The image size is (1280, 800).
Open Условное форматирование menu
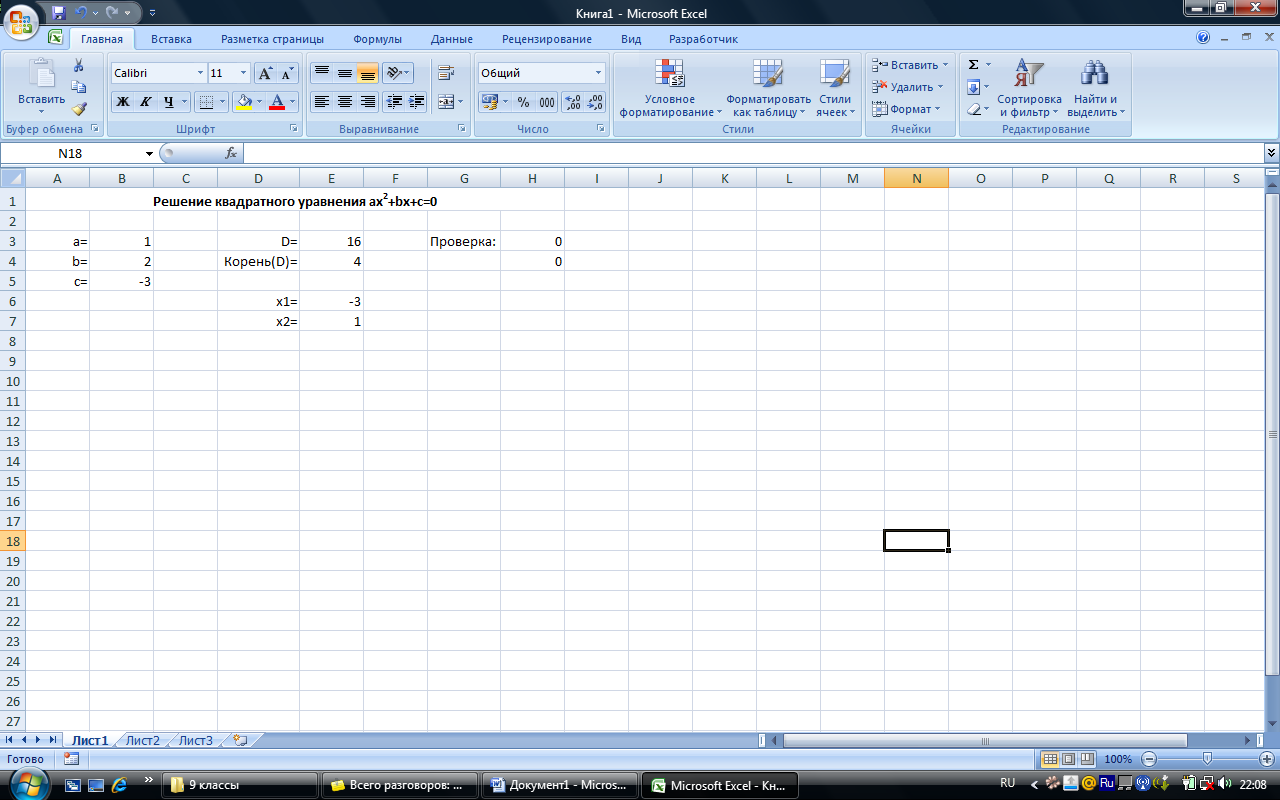[669, 88]
